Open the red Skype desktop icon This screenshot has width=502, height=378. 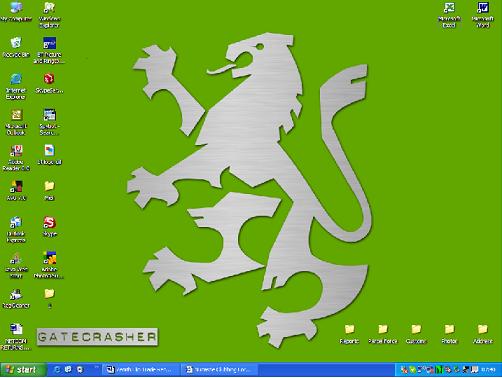[x=49, y=226]
